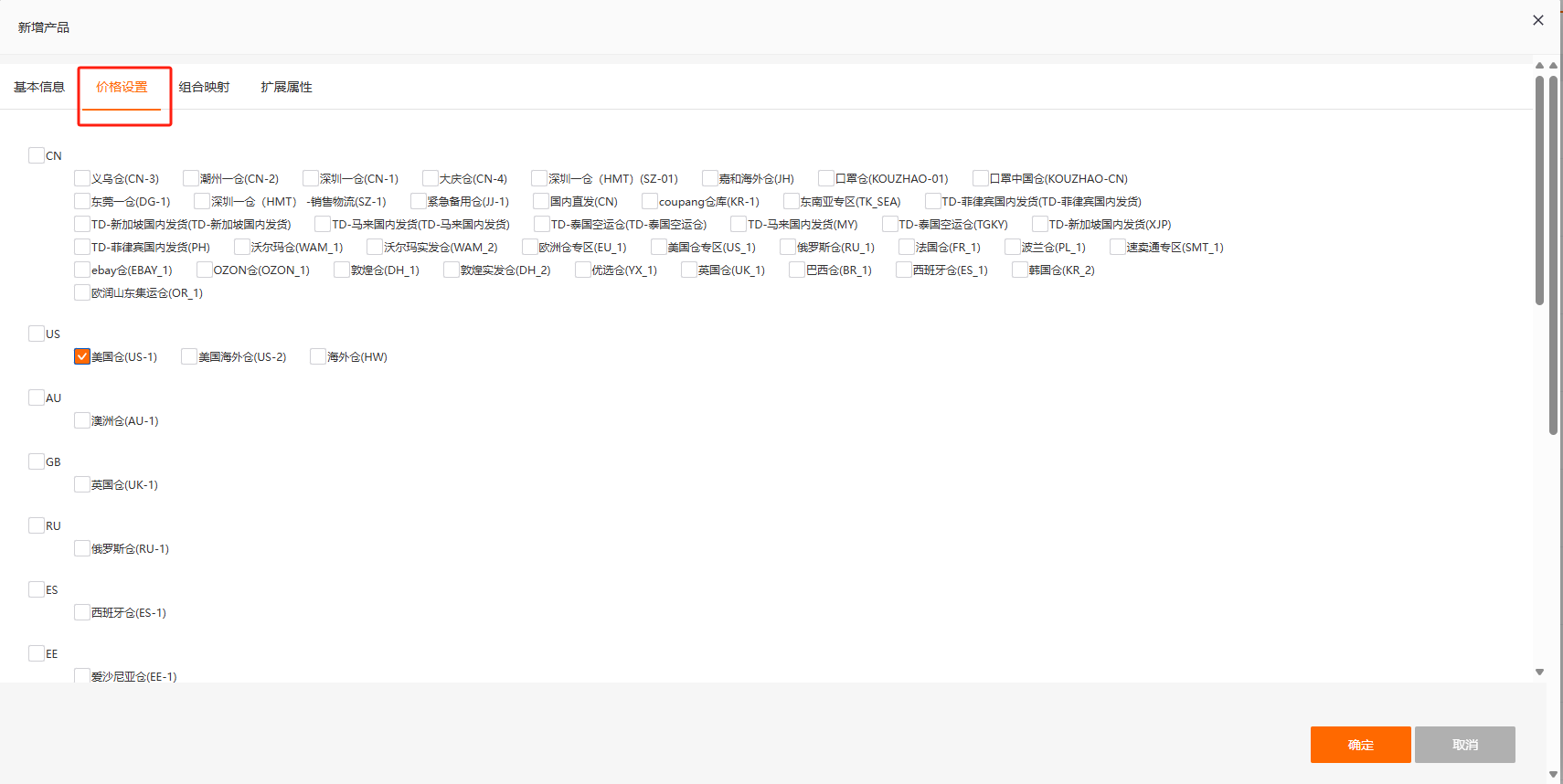Check 沃尔玛实发仓(WAM_2) checkbox

[375, 247]
